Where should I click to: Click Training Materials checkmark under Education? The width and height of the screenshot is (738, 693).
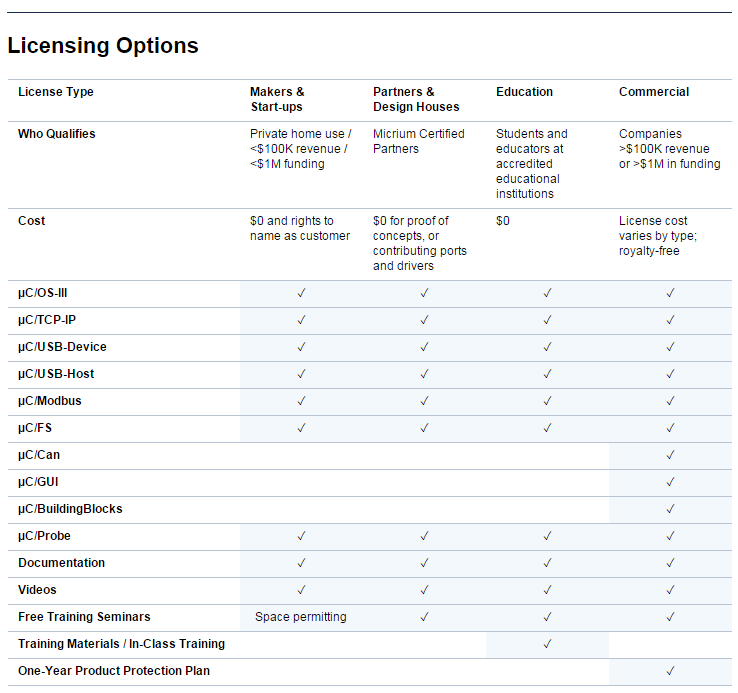(547, 644)
